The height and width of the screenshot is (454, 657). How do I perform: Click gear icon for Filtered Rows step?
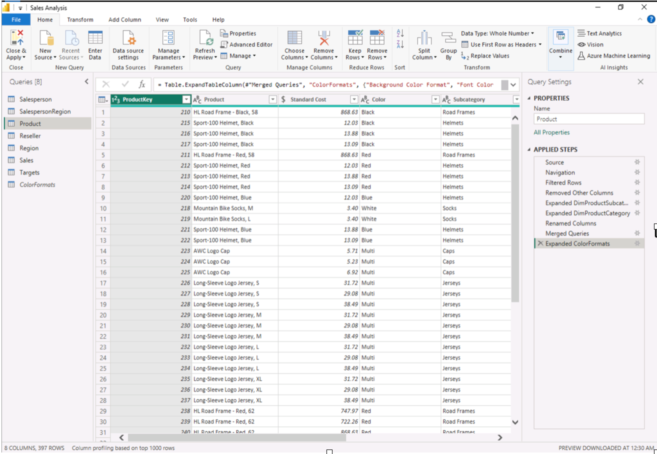coord(637,183)
